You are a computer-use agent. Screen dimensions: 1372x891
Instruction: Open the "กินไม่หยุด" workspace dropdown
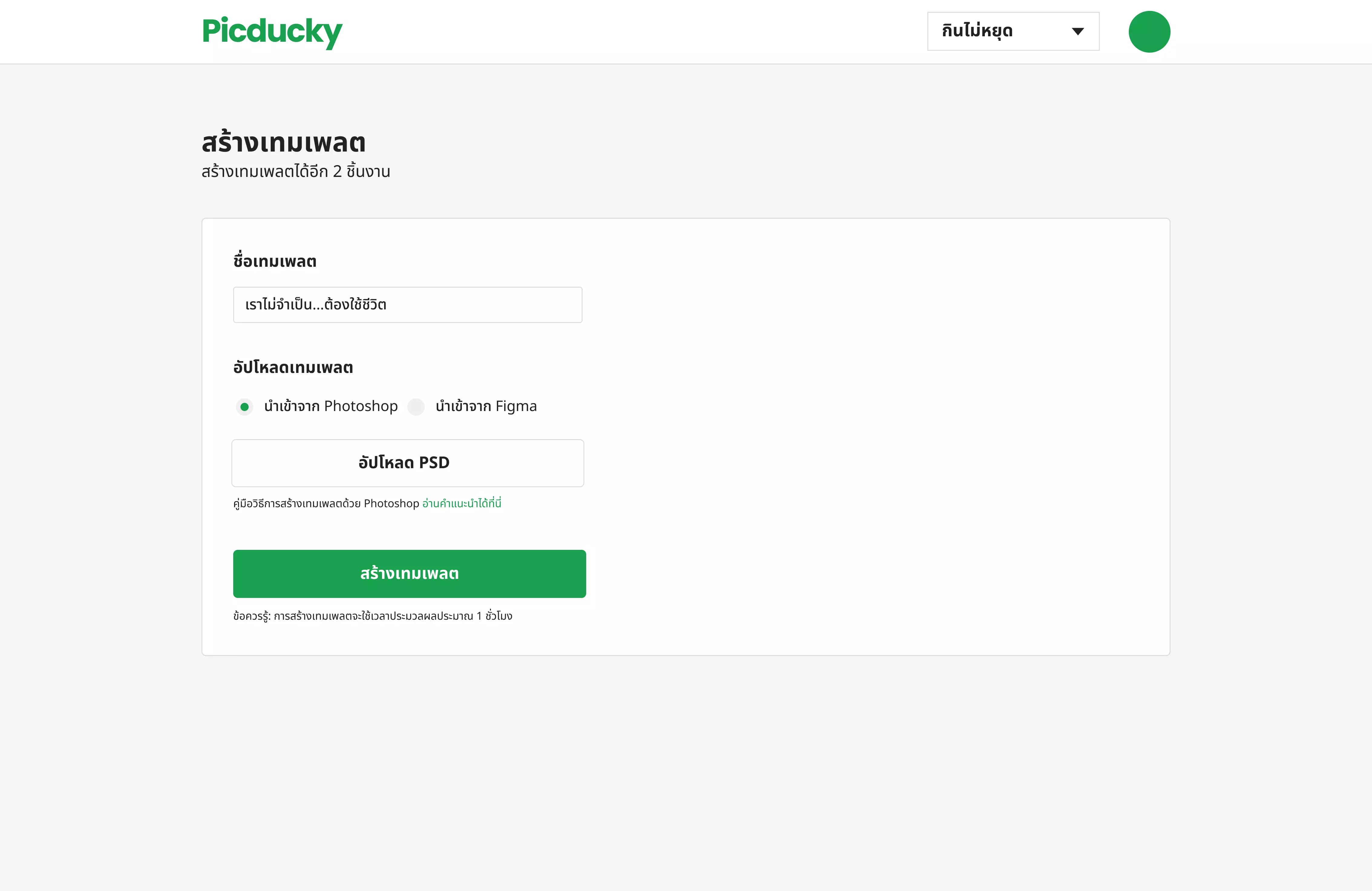pos(1013,31)
